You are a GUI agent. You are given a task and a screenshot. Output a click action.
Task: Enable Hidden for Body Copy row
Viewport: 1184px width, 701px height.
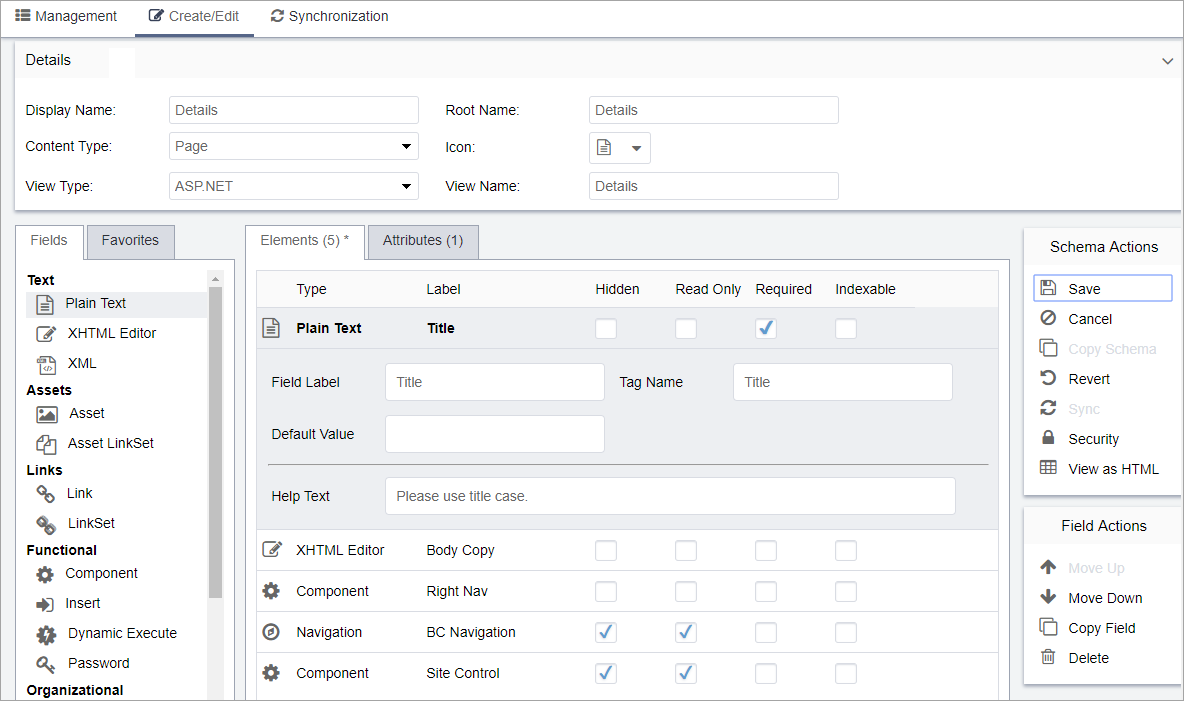606,550
